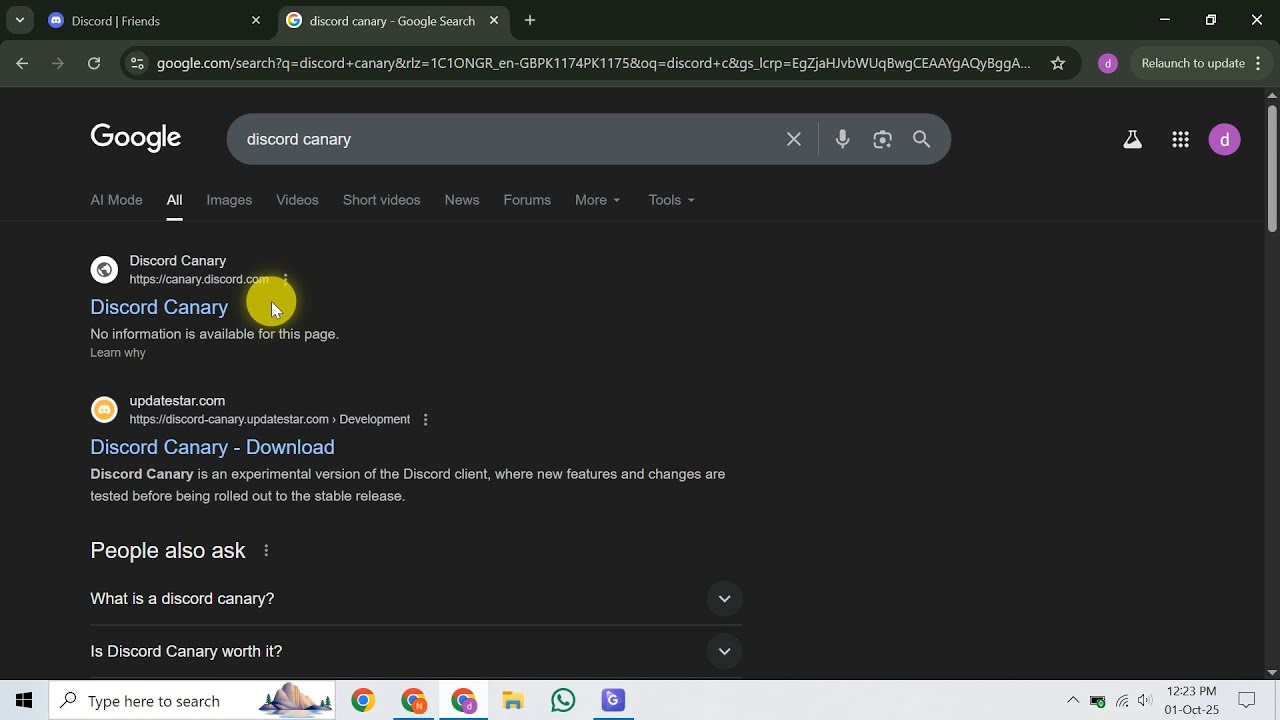Viewport: 1280px width, 720px height.
Task: Click the page vertical scrollbar
Action: pos(1272,170)
